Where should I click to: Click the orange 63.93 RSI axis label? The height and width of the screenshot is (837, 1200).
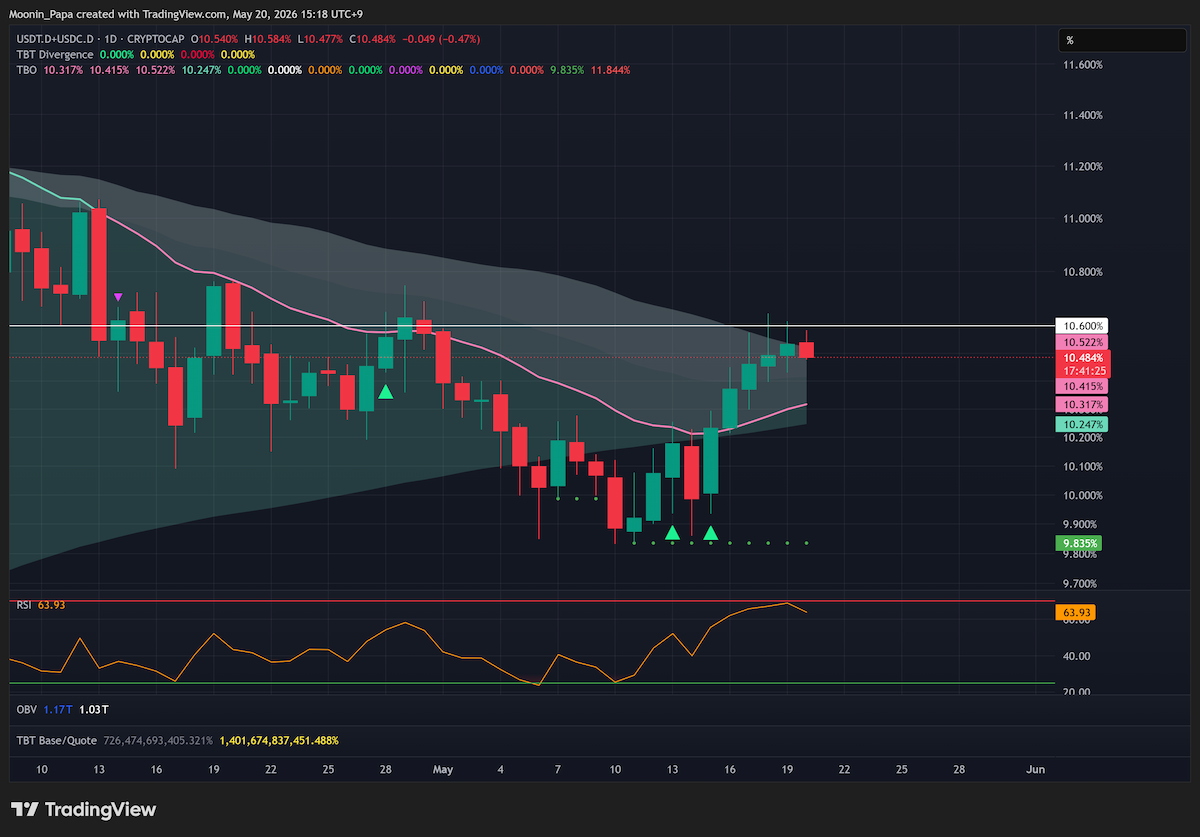[1076, 612]
